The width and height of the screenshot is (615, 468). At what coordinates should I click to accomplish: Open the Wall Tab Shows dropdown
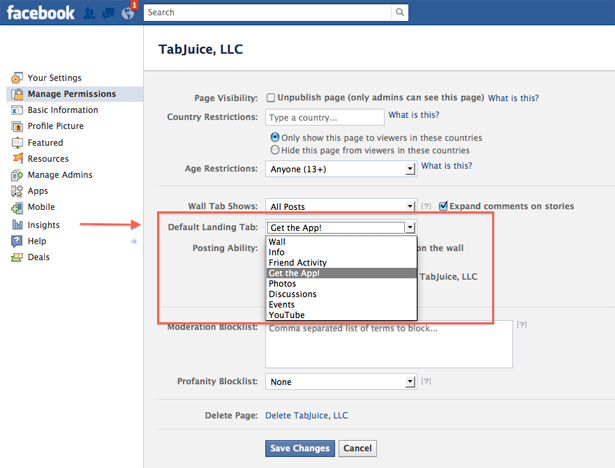(341, 206)
